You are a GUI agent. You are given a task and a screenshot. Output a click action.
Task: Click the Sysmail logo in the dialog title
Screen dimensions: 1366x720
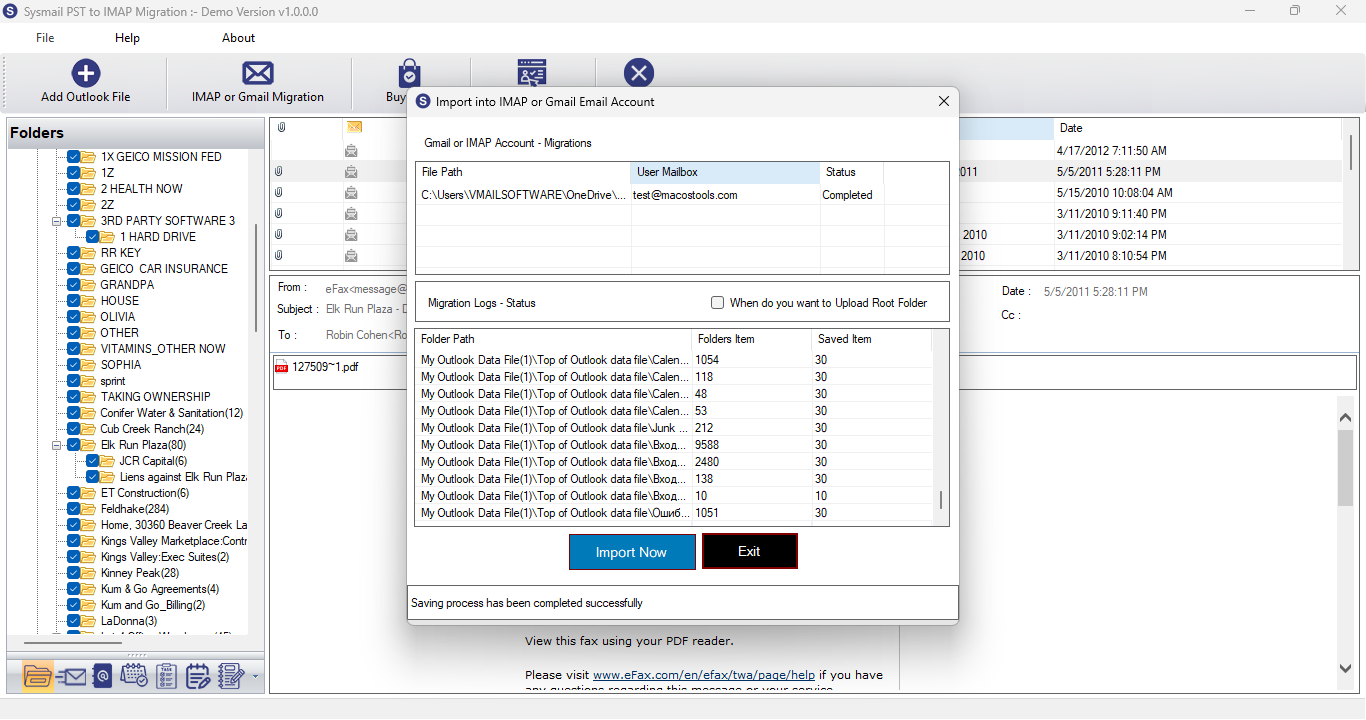[x=423, y=102]
